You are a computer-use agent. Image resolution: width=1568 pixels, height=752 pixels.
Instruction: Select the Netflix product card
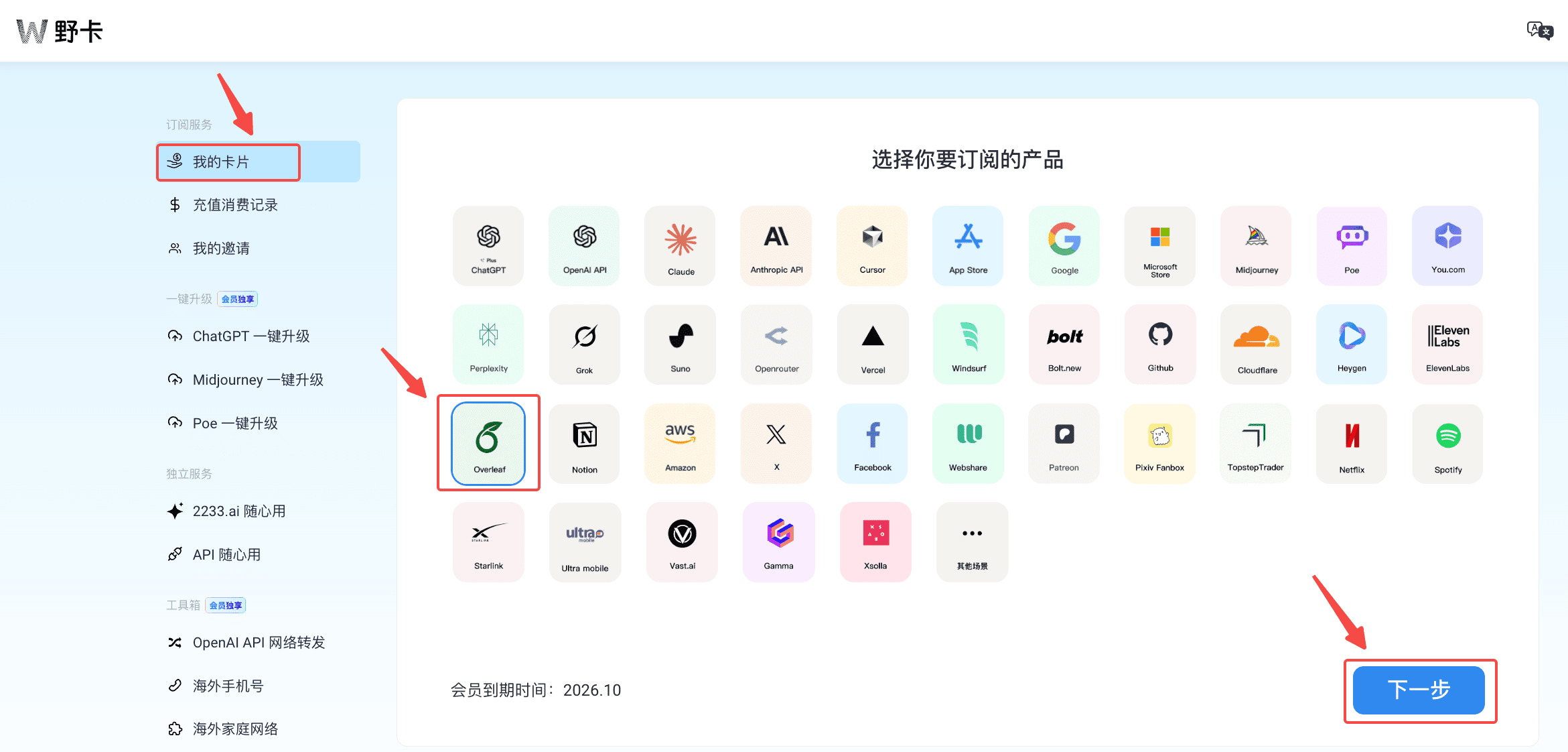(x=1352, y=443)
